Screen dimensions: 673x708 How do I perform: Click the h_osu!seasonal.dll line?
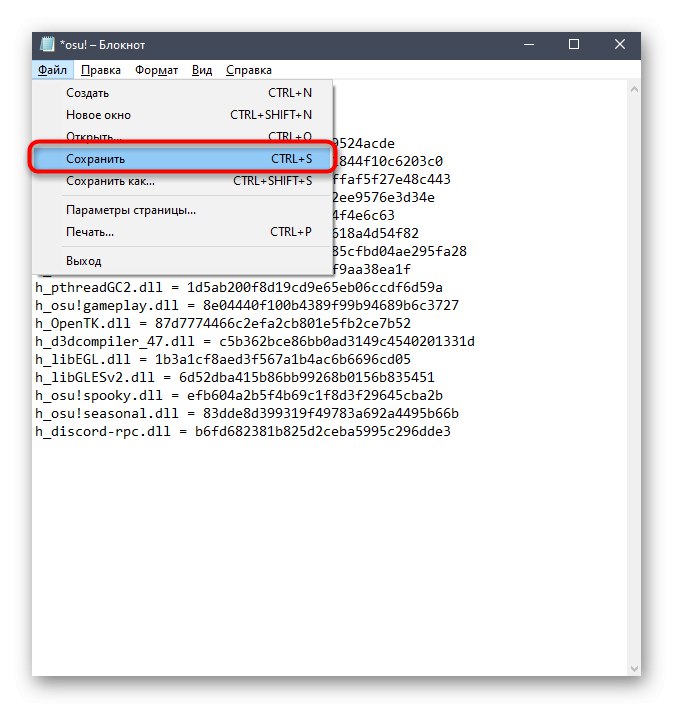click(247, 414)
